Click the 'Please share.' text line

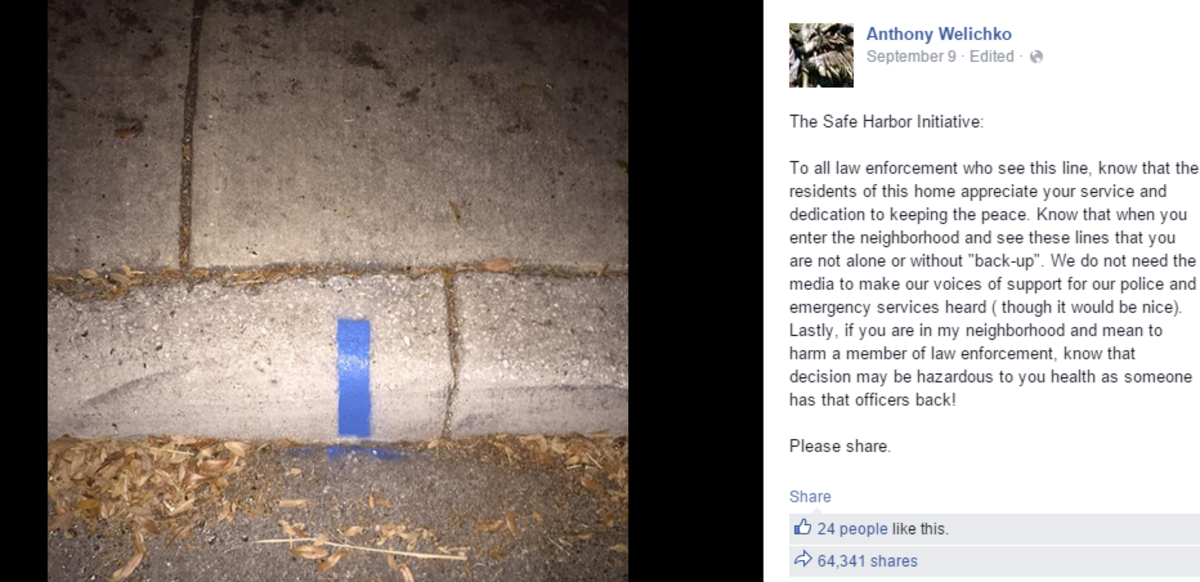click(x=839, y=446)
